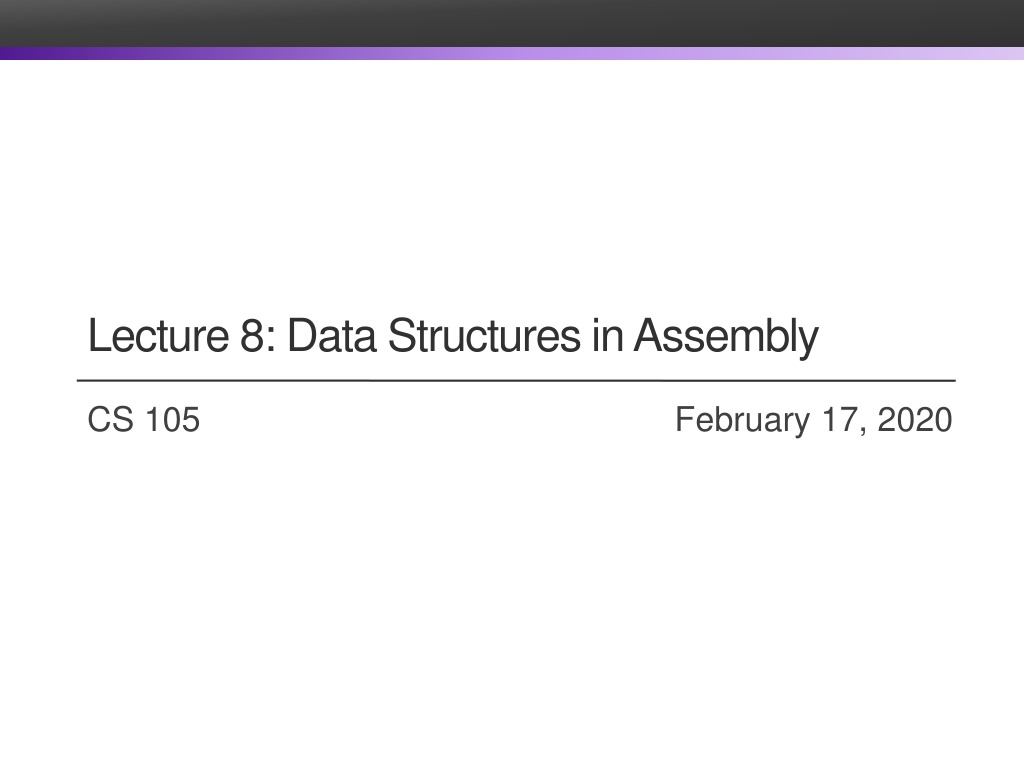Click the year '2020' in the date
Screen dimensions: 1024x768
point(915,419)
